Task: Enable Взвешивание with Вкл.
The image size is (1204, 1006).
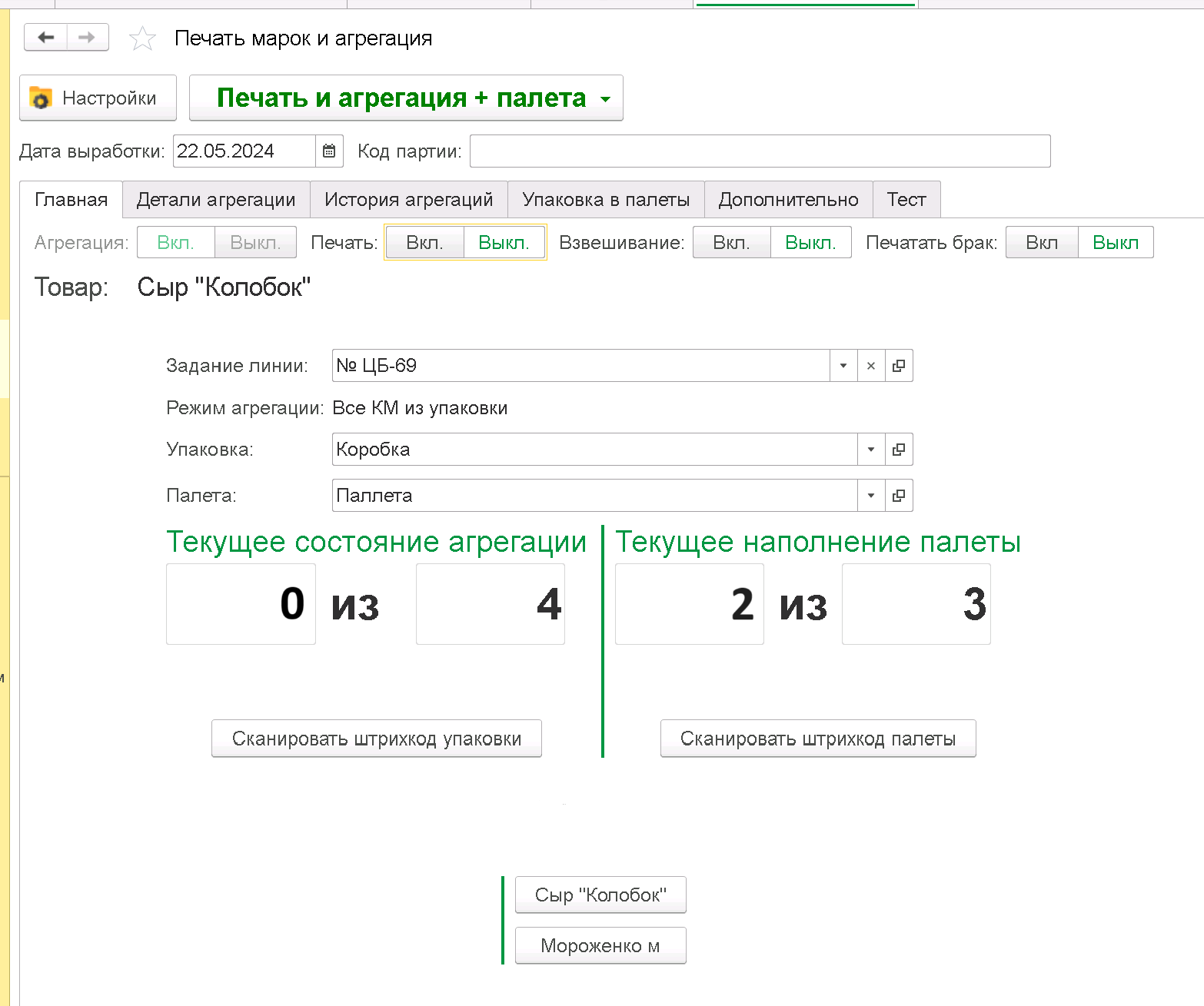Action: pyautogui.click(x=731, y=243)
